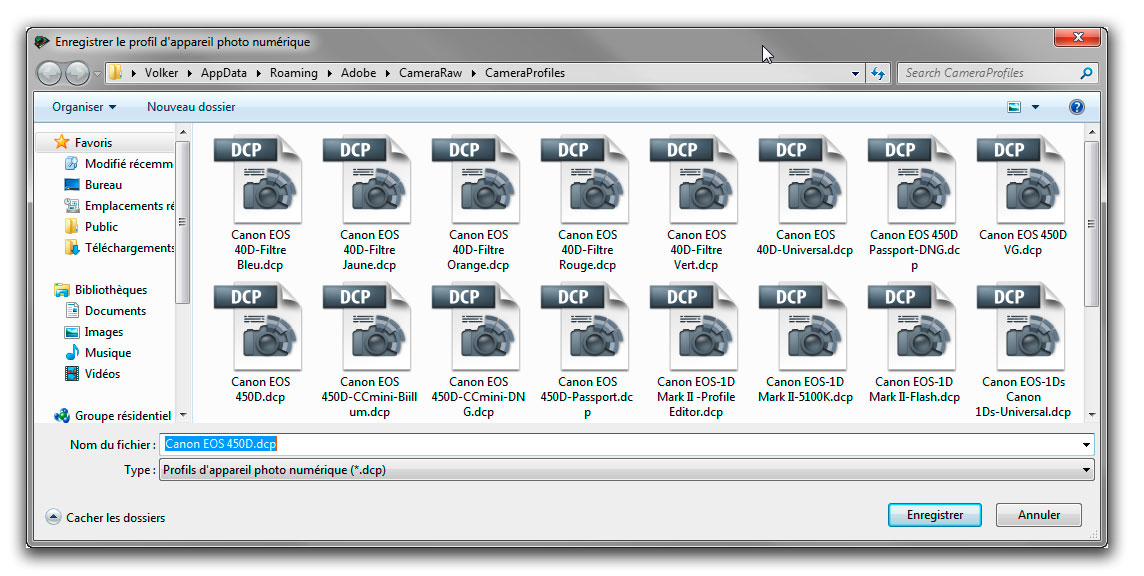The image size is (1144, 576).
Task: Click the navigation pane scroll down arrow
Action: [183, 415]
